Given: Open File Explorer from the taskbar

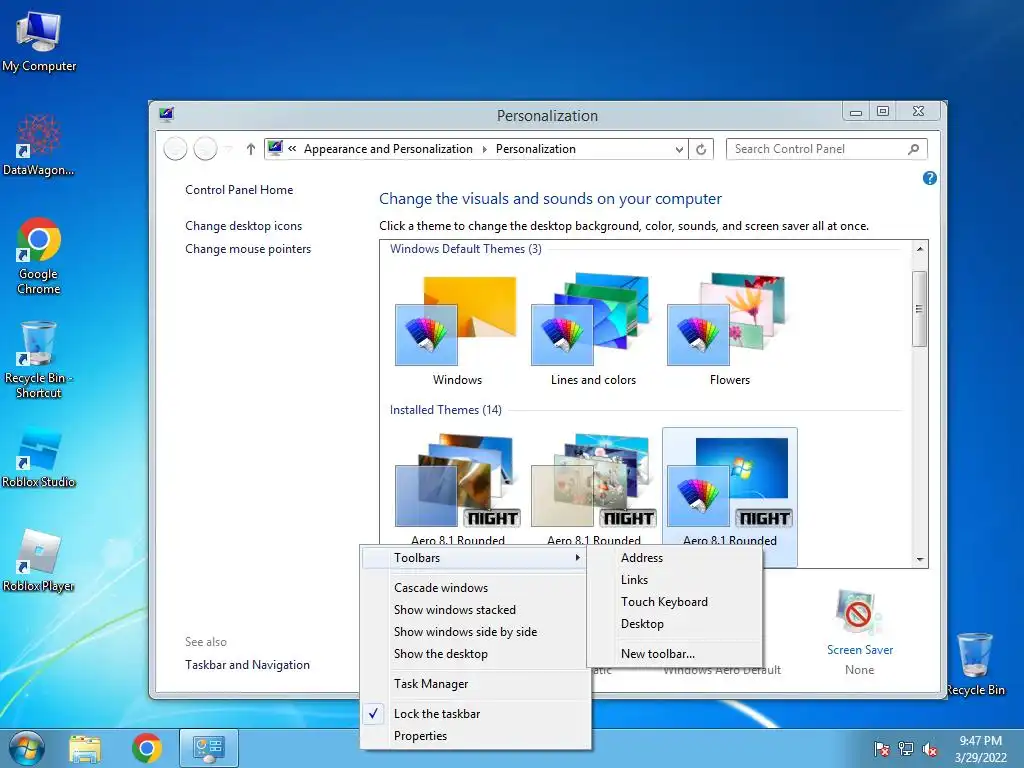Looking at the screenshot, I should pos(85,749).
